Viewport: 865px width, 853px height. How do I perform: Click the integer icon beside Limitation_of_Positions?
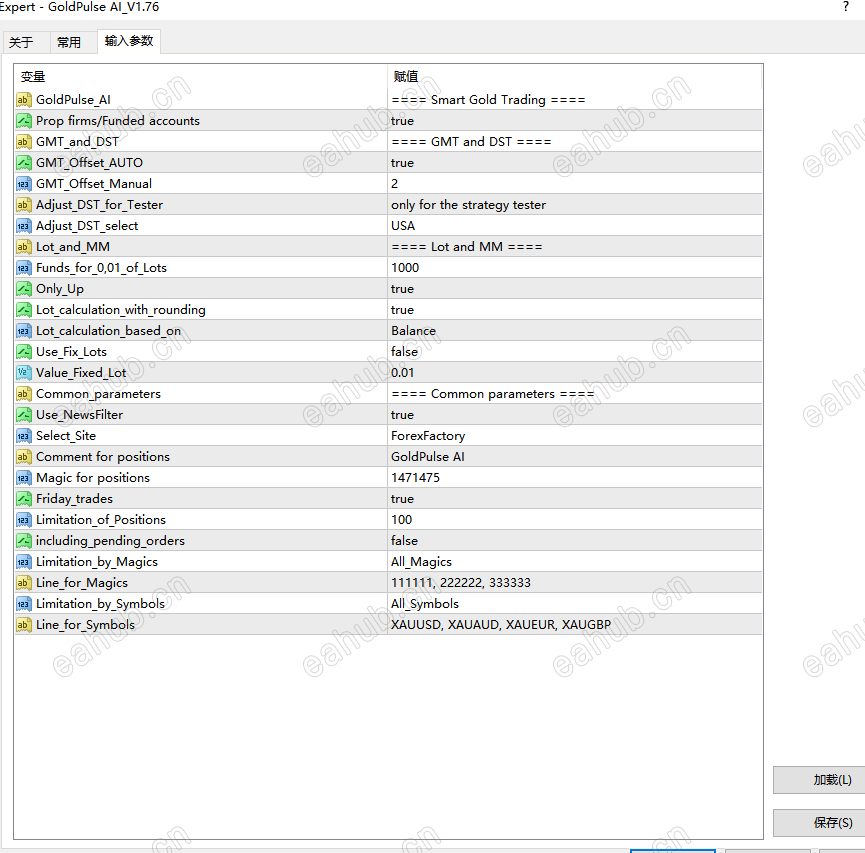23,520
